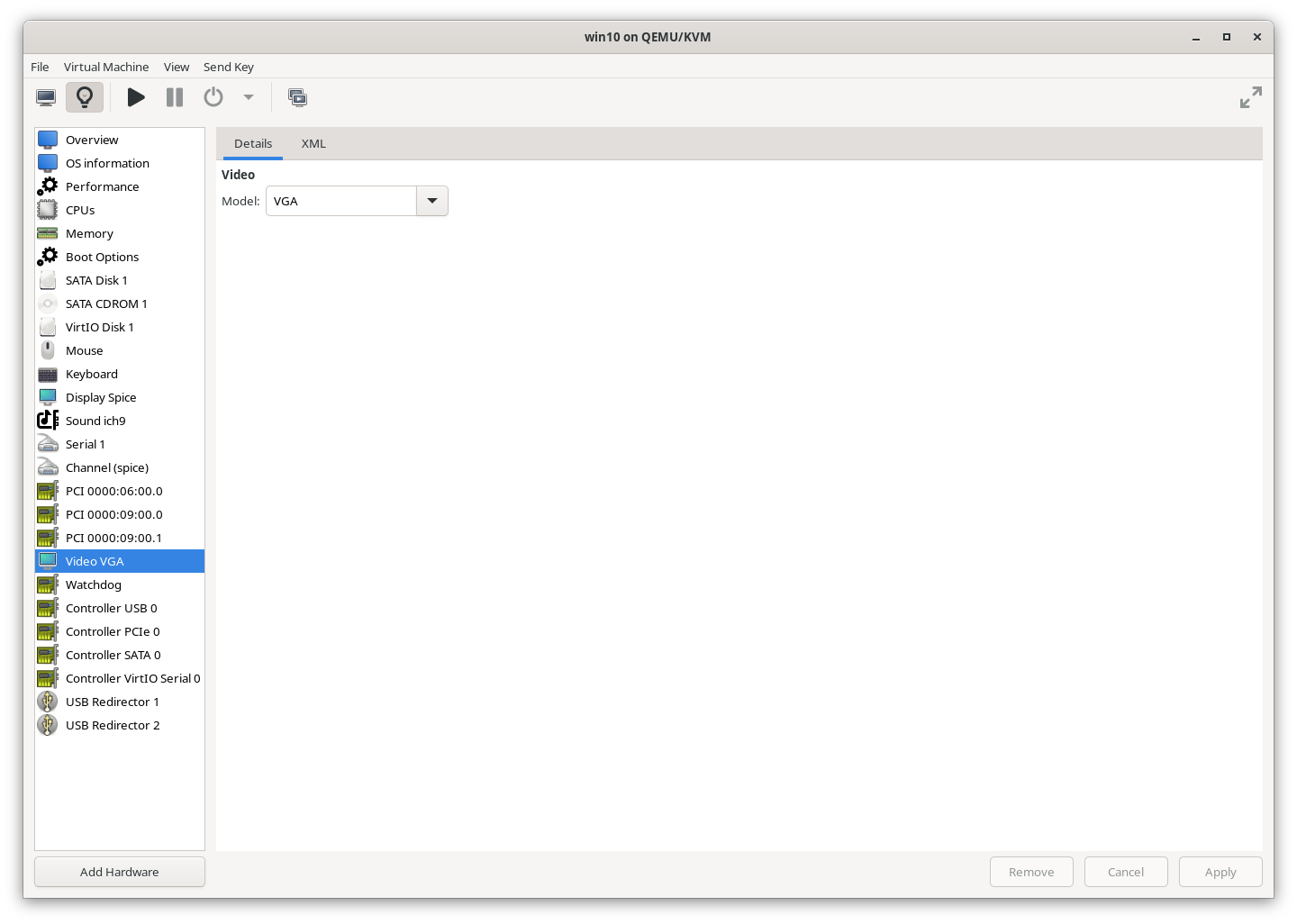Image resolution: width=1297 pixels, height=924 pixels.
Task: Switch to the XML tab
Action: coord(313,143)
